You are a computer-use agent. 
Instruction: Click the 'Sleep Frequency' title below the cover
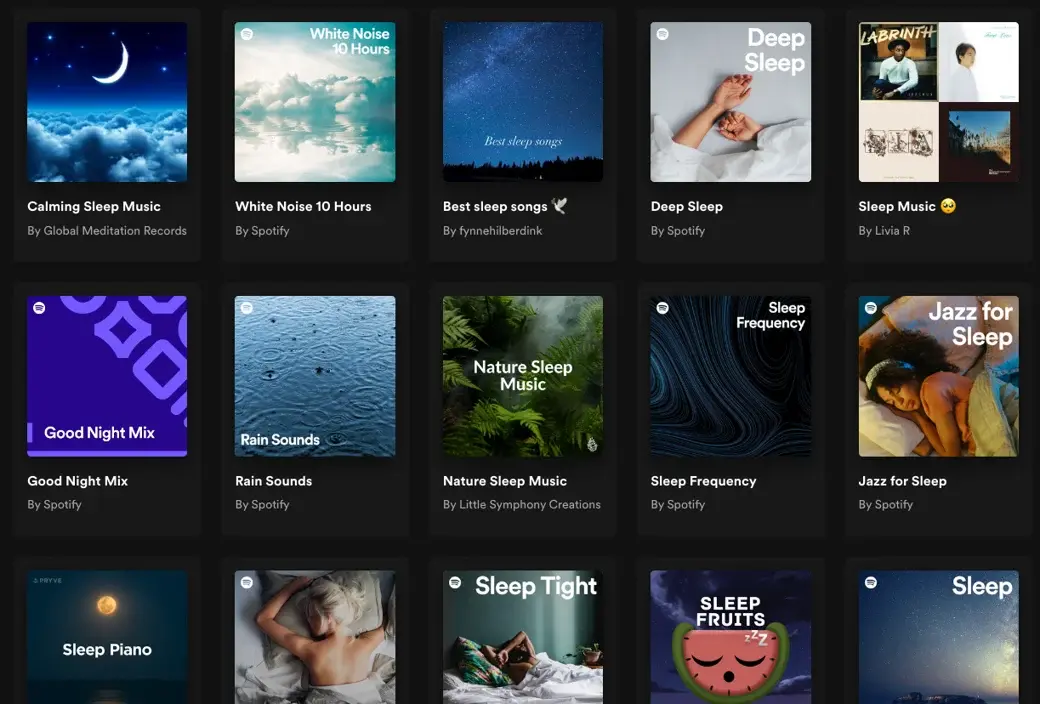click(x=703, y=481)
